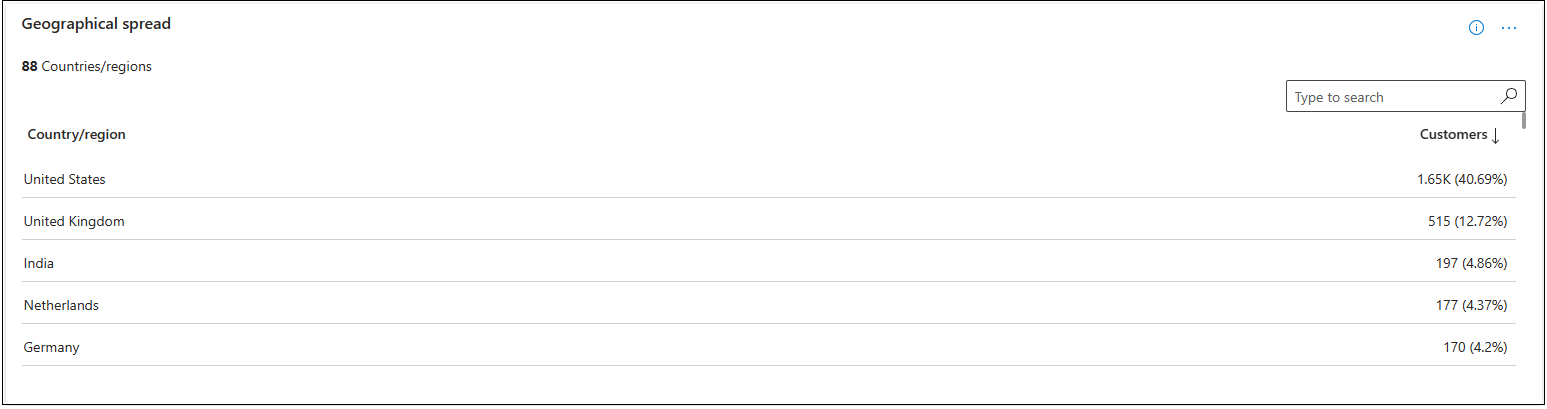
Task: Click the Customers column header
Action: 1453,134
